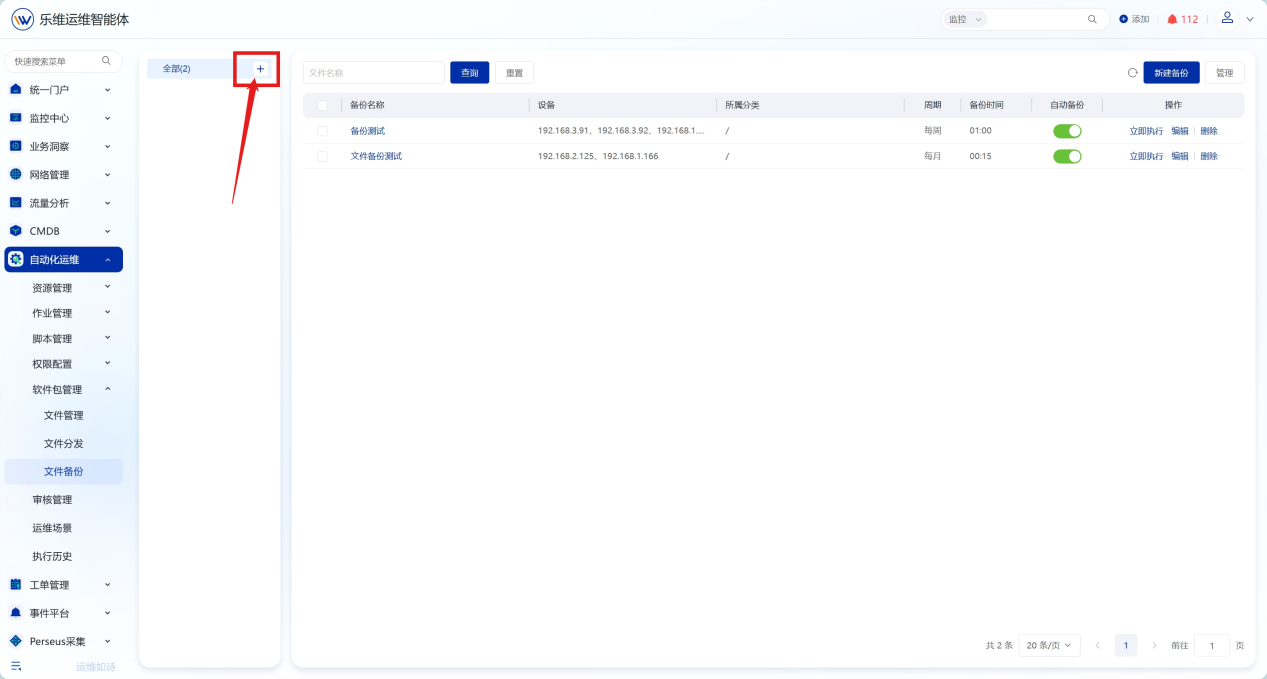Click the 添加 plus icon in header
This screenshot has width=1267, height=679.
pyautogui.click(x=1123, y=19)
